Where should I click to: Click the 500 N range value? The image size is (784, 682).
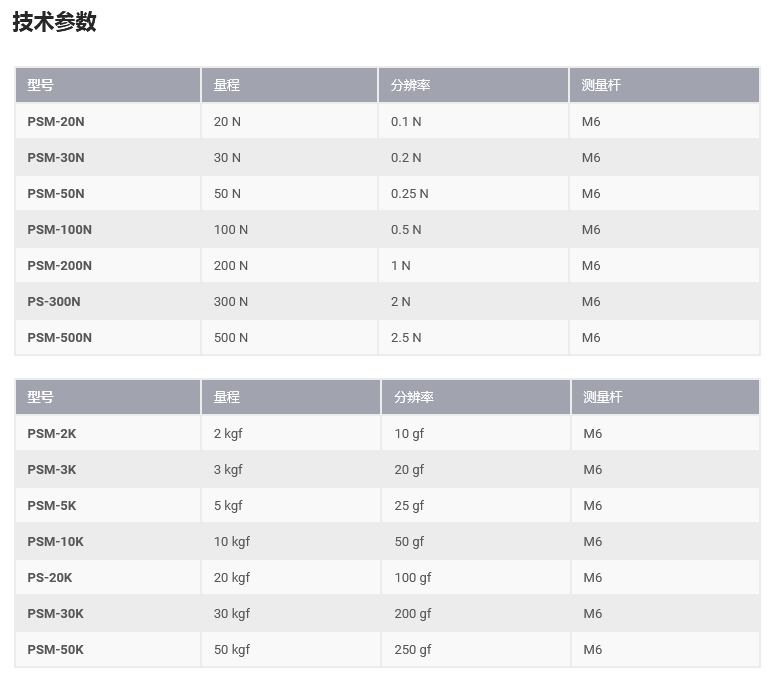231,338
